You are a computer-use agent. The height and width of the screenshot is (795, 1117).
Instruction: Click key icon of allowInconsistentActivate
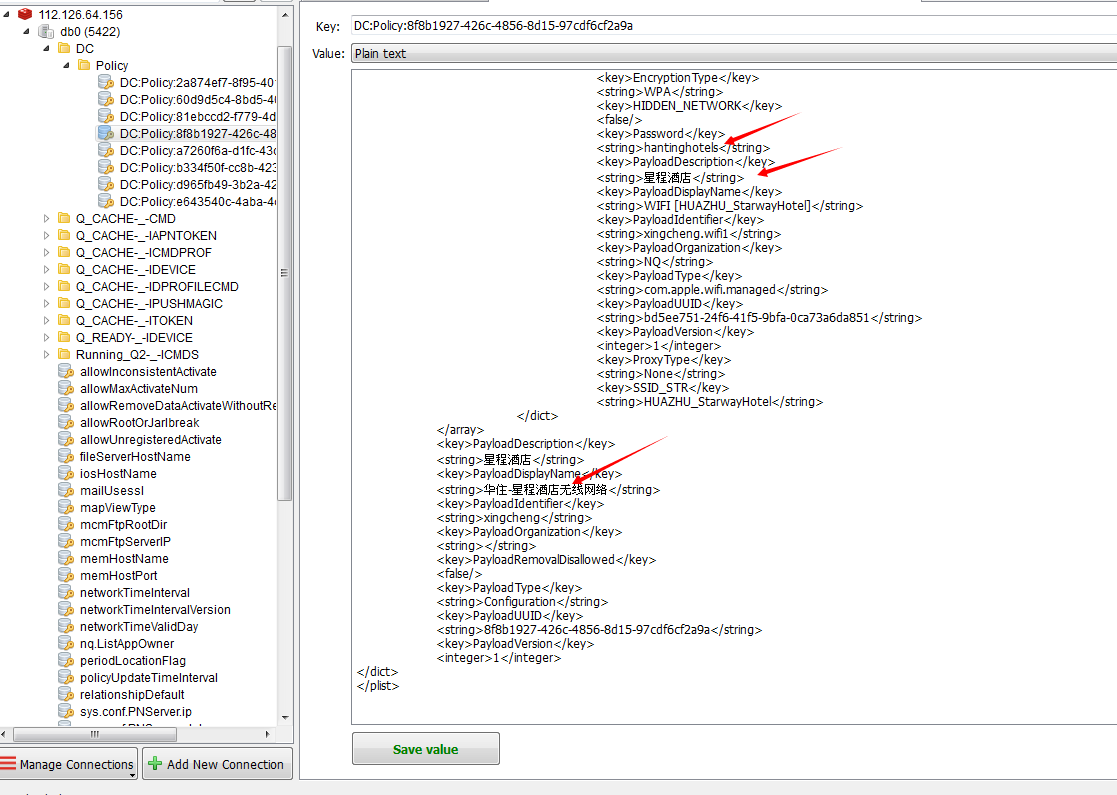pyautogui.click(x=66, y=371)
